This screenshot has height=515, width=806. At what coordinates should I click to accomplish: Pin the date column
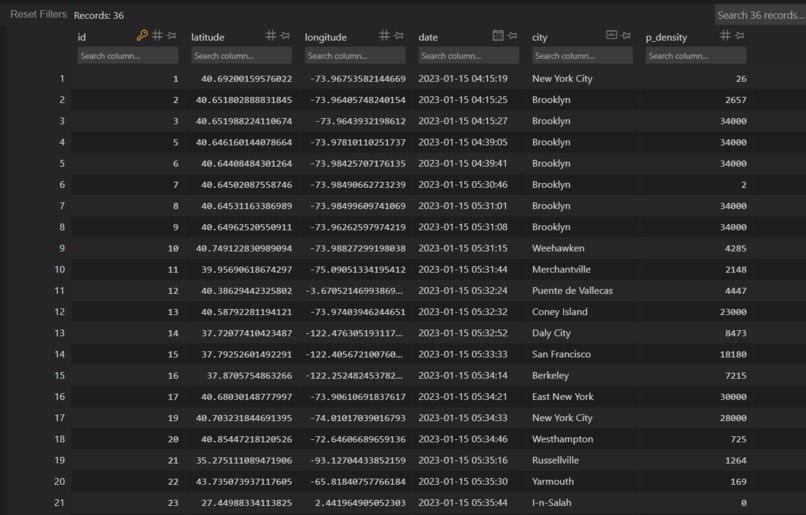(x=512, y=35)
